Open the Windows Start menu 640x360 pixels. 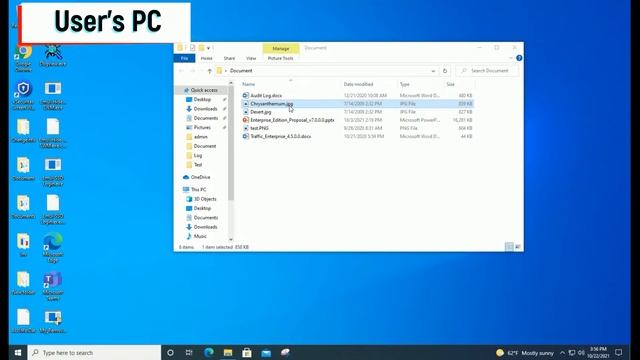18,353
